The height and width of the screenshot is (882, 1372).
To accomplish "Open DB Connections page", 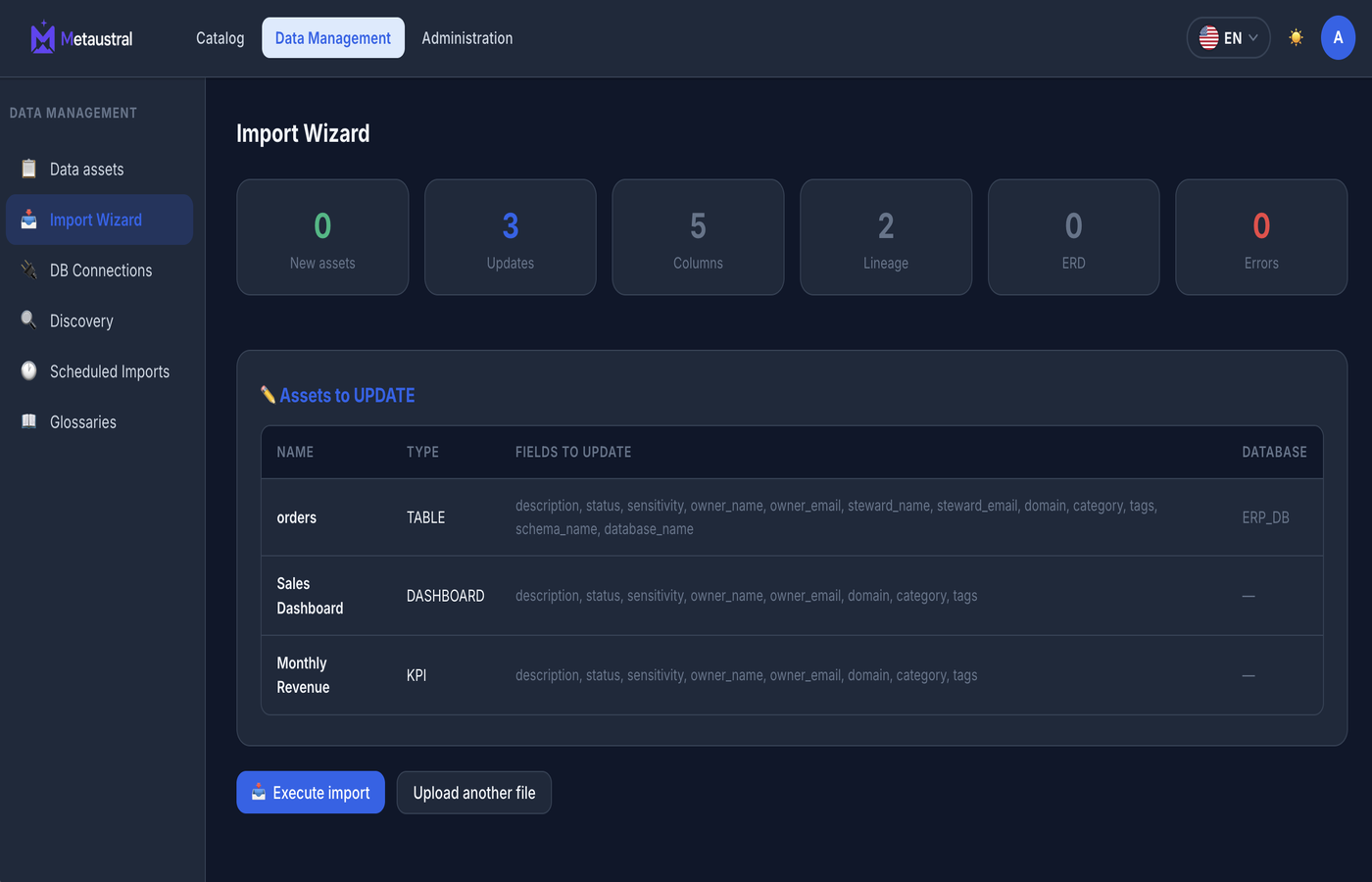I will [x=99, y=269].
